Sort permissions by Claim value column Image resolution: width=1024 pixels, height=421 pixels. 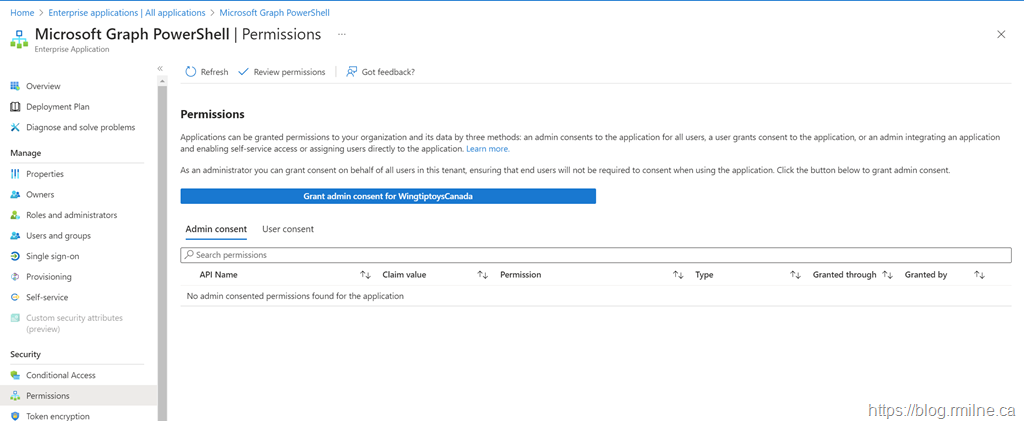click(483, 274)
